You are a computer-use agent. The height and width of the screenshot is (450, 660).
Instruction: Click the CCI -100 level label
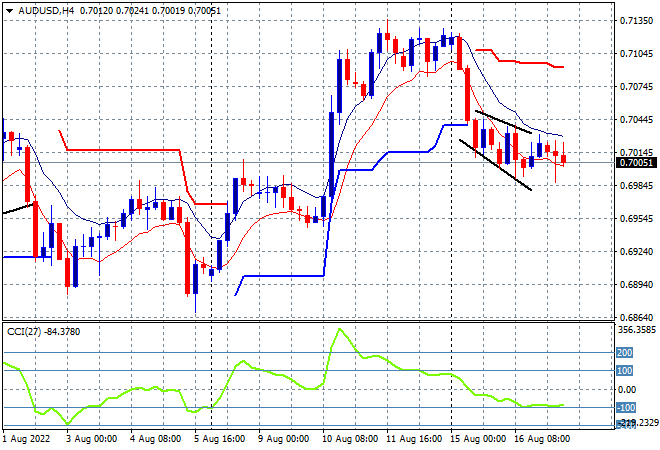click(x=626, y=407)
